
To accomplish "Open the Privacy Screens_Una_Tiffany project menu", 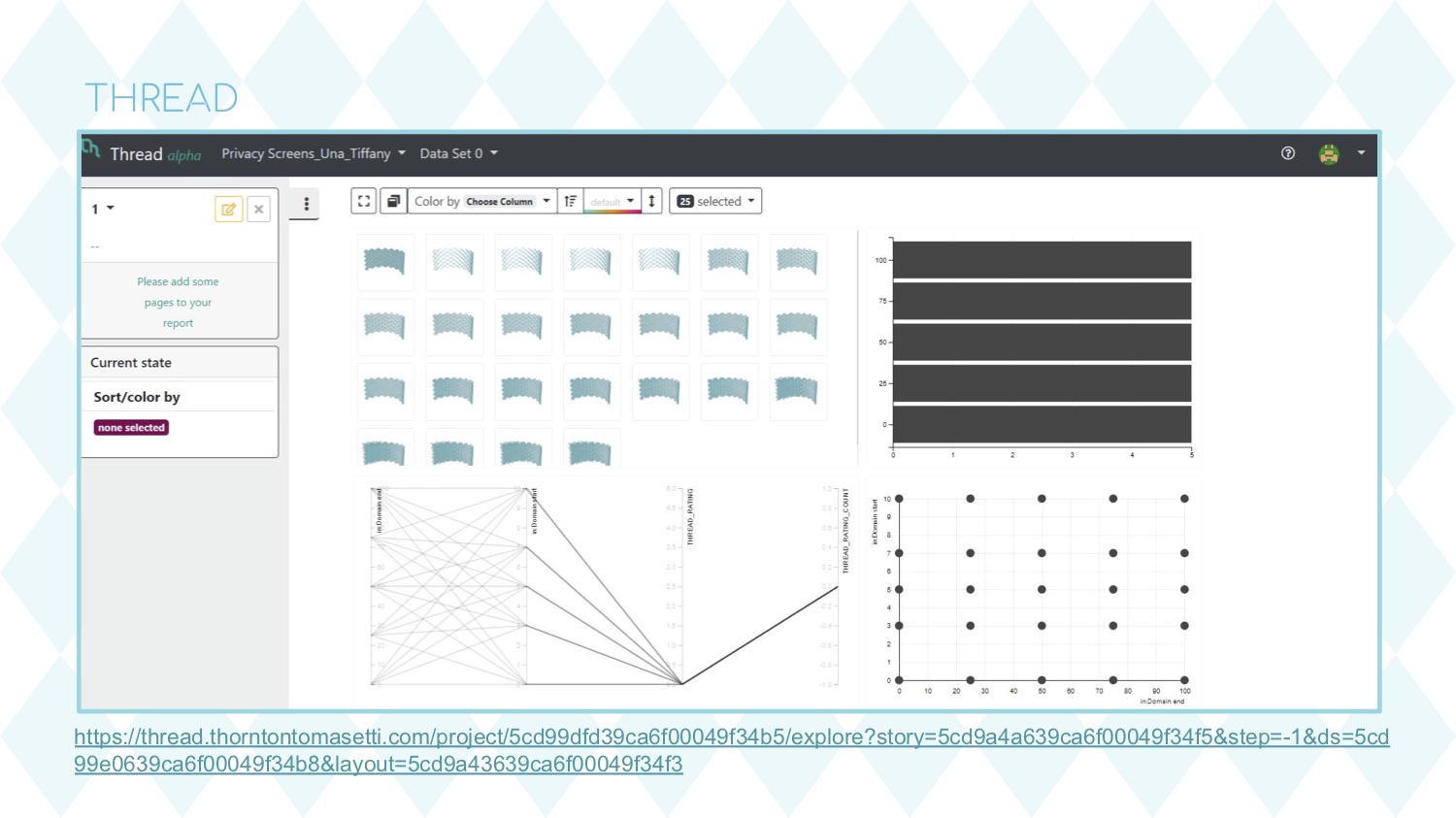I will tap(313, 153).
